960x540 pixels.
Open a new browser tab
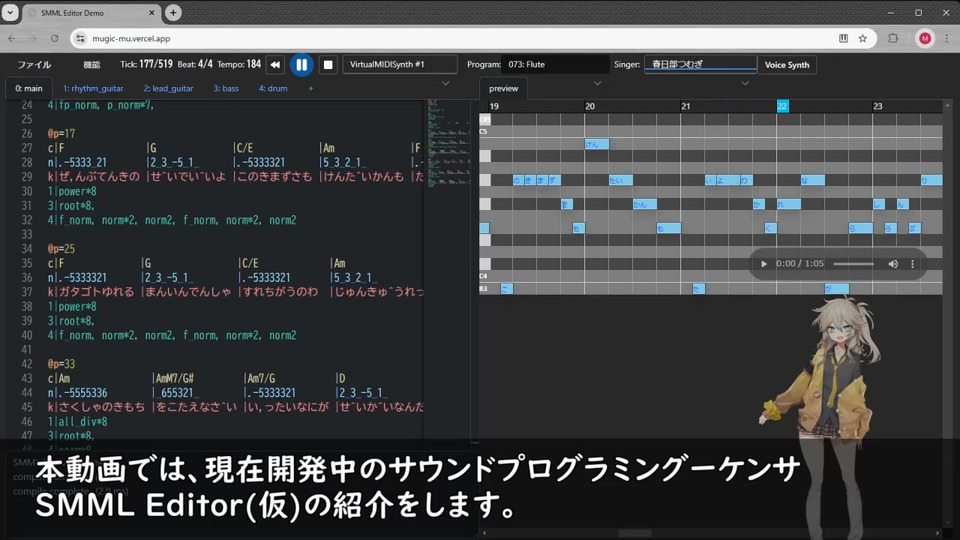tap(173, 12)
